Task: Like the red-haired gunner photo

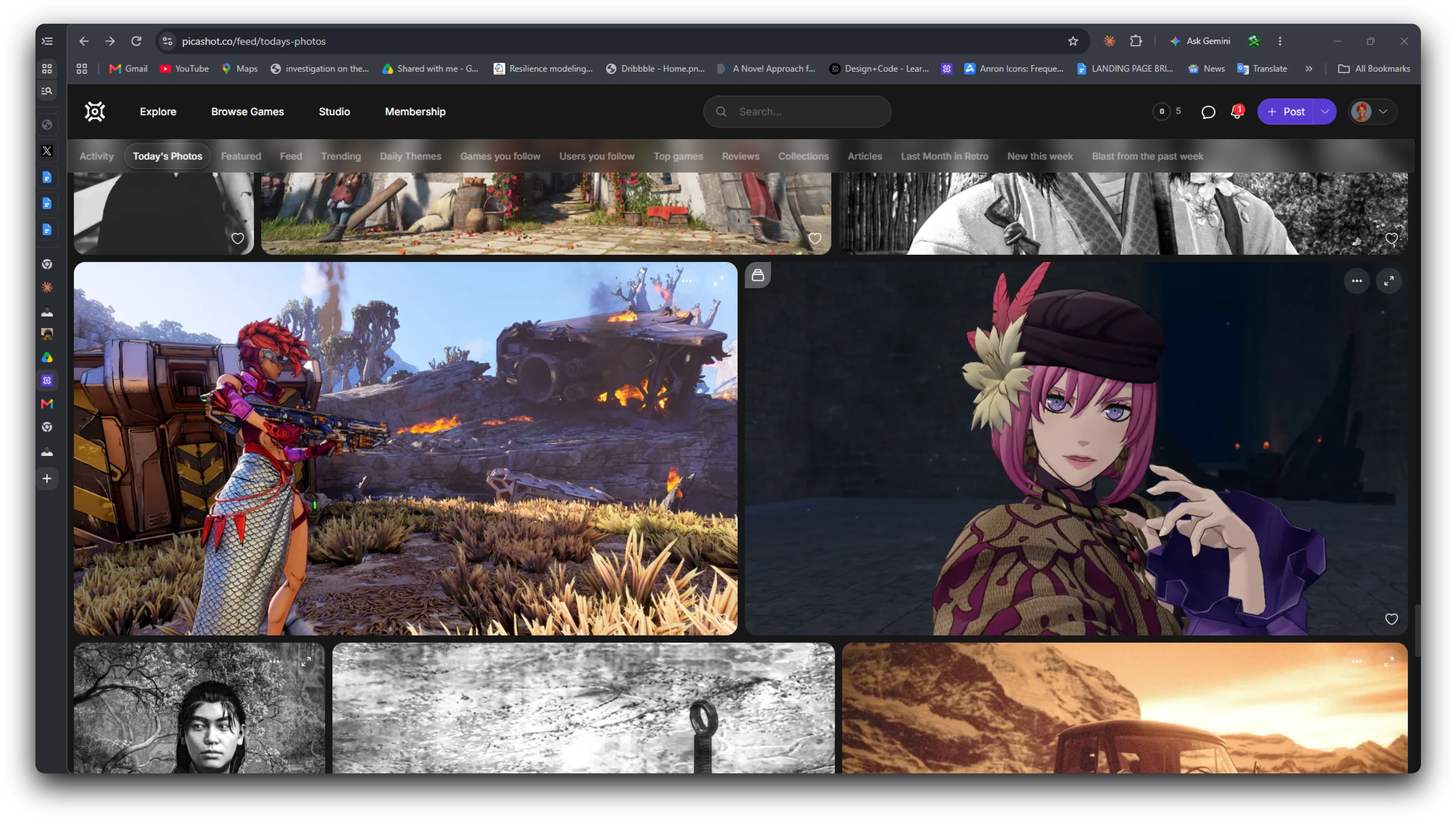Action: pos(721,619)
